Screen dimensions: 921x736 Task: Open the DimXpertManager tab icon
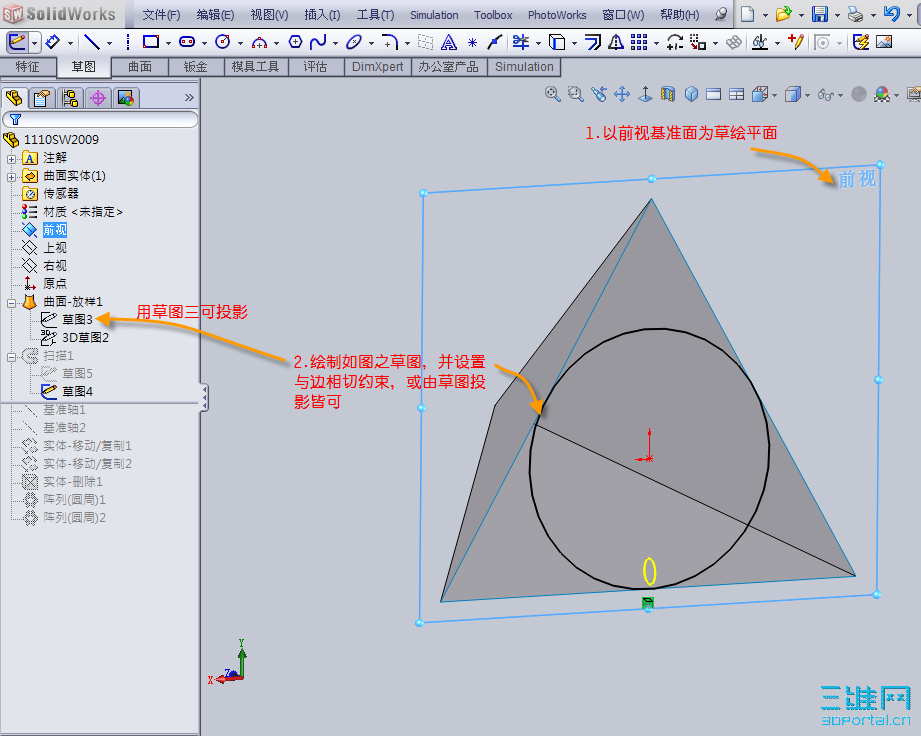98,98
